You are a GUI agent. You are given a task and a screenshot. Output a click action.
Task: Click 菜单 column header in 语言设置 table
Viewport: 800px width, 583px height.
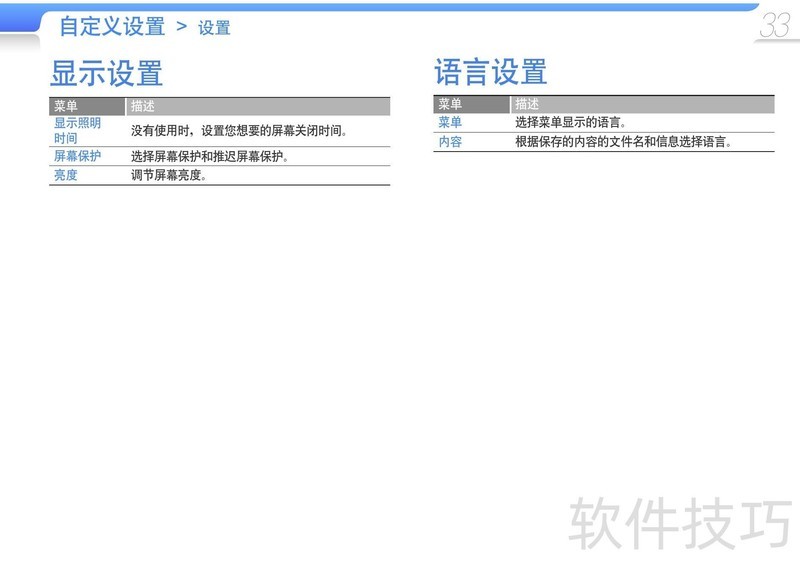pos(450,105)
